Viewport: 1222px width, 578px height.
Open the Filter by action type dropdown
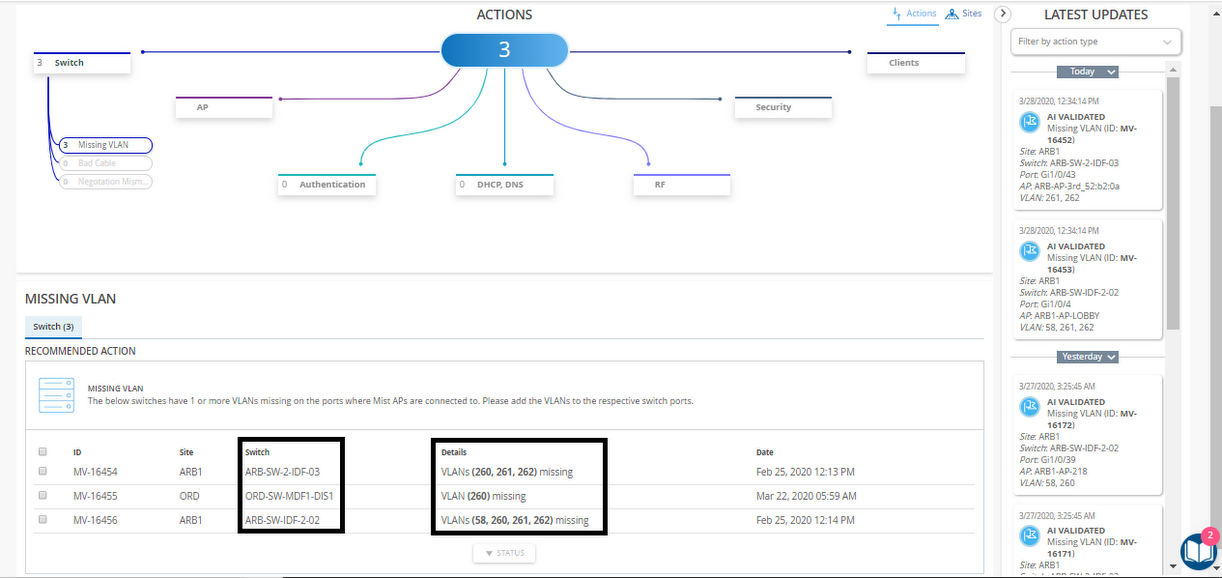tap(1095, 42)
